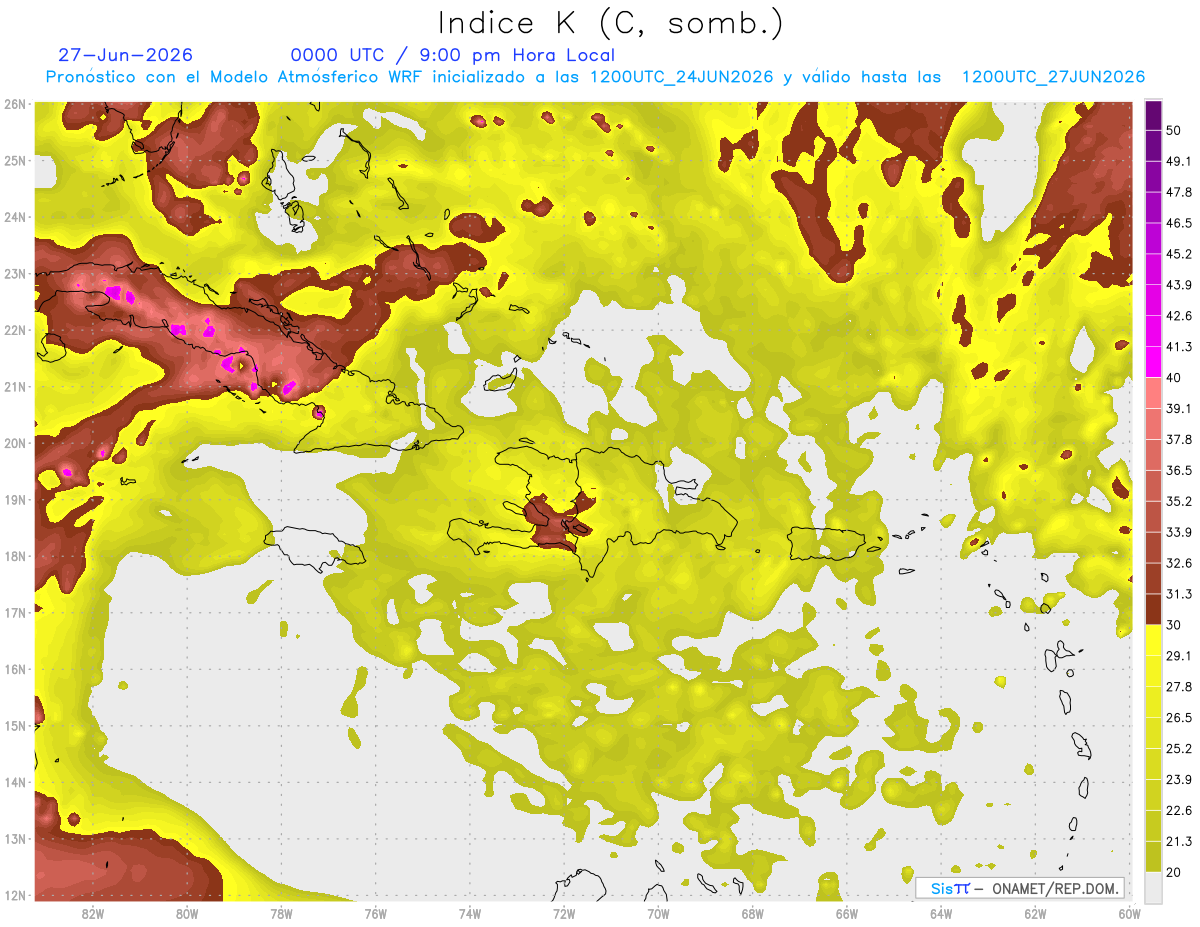Click the colorbar value 43.9
The image size is (1200, 927).
[1179, 285]
